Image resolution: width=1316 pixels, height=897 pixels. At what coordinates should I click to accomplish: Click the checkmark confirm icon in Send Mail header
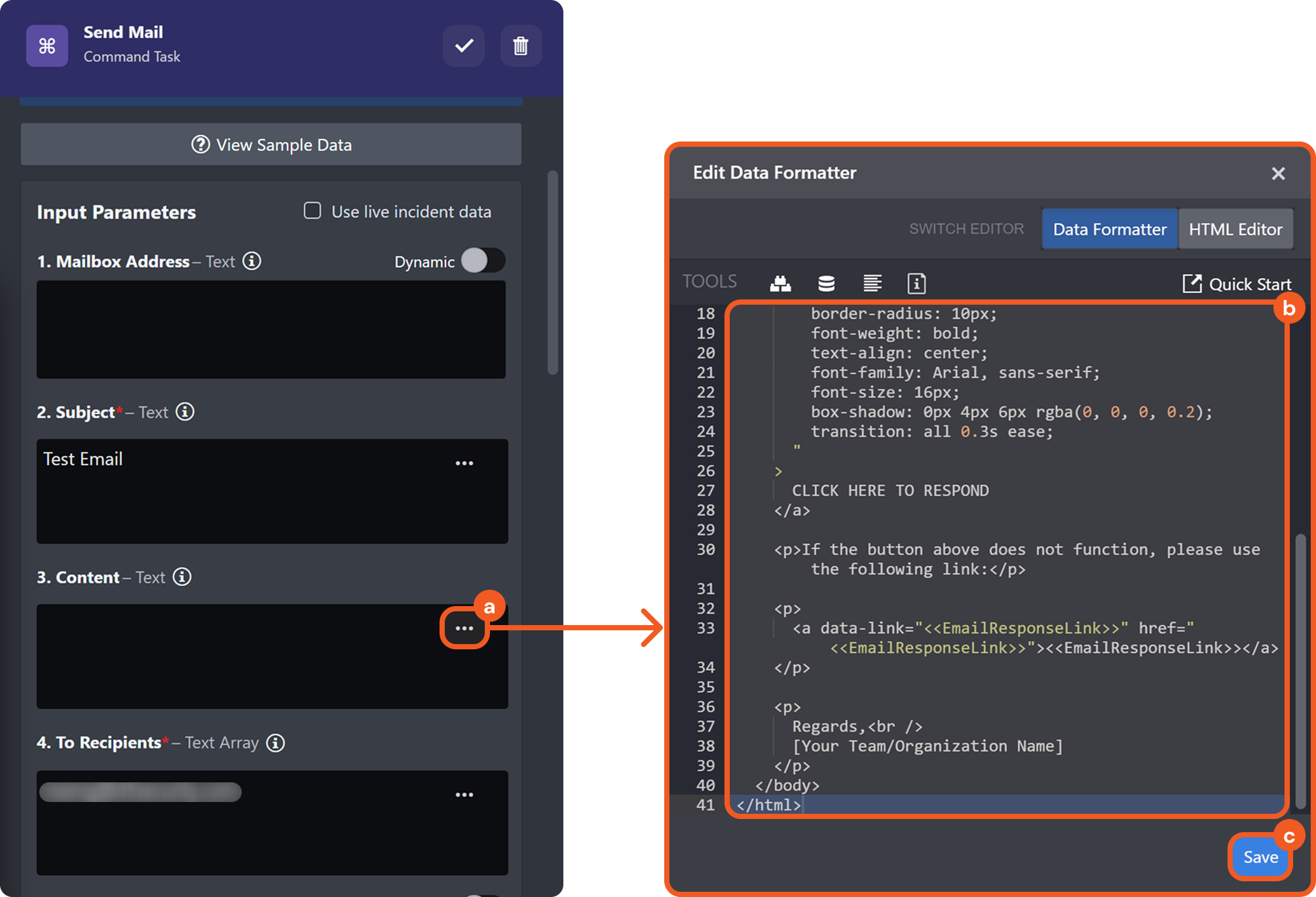coord(464,46)
